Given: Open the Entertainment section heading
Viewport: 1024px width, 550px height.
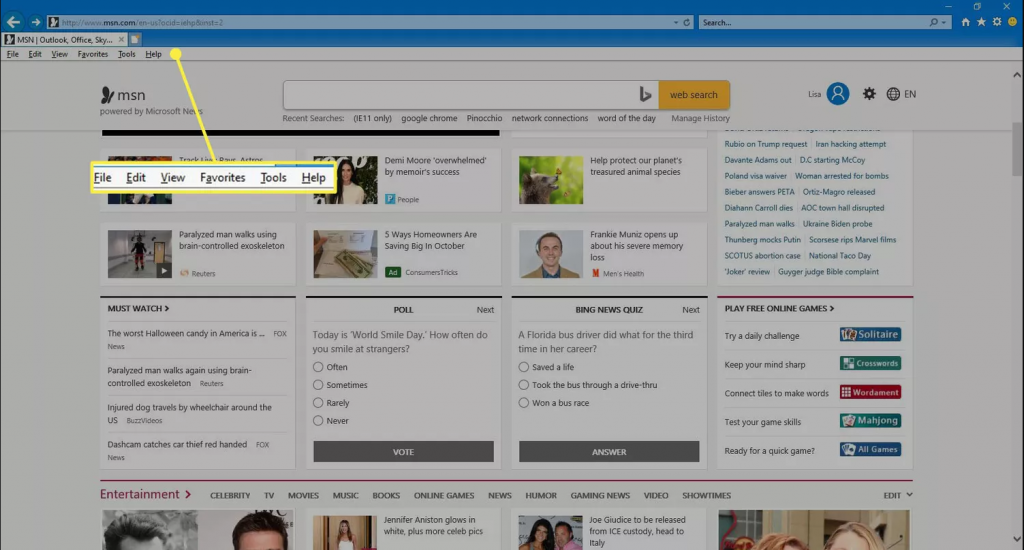Looking at the screenshot, I should (146, 494).
